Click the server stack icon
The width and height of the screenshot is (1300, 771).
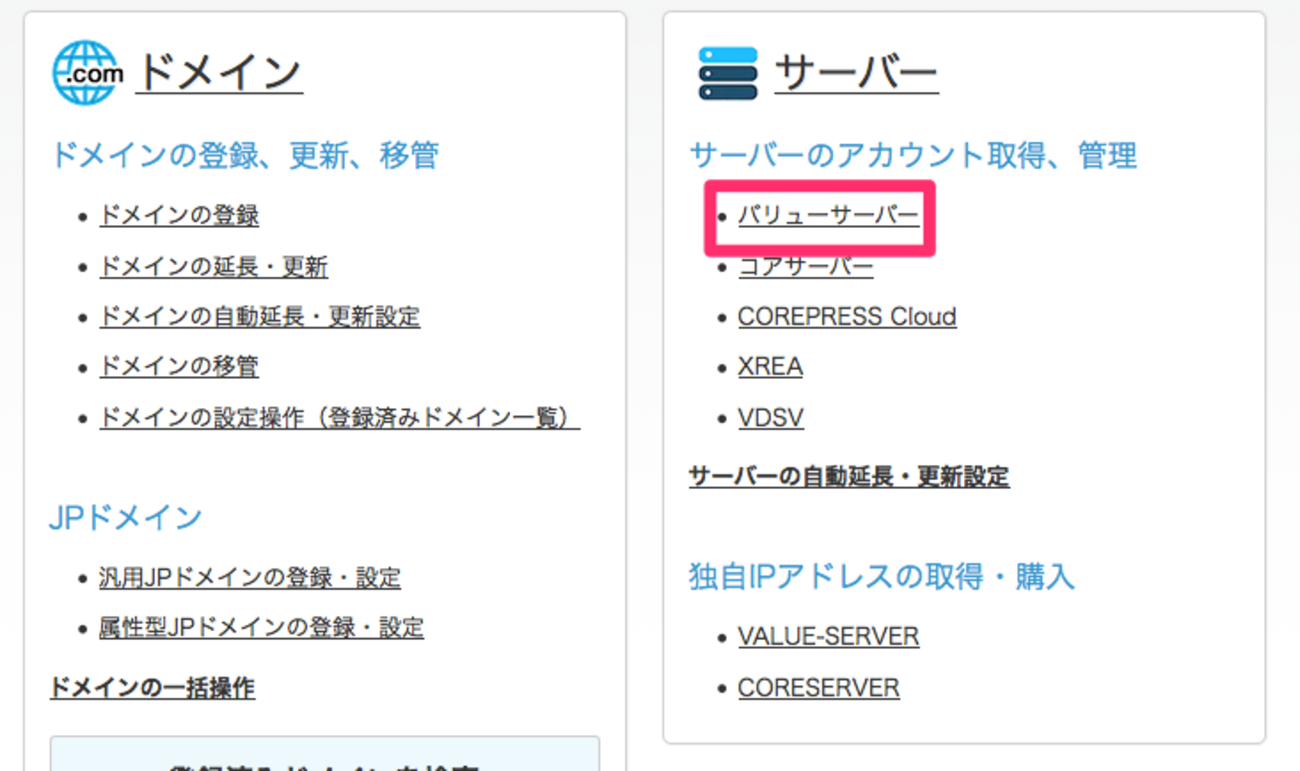tap(728, 73)
